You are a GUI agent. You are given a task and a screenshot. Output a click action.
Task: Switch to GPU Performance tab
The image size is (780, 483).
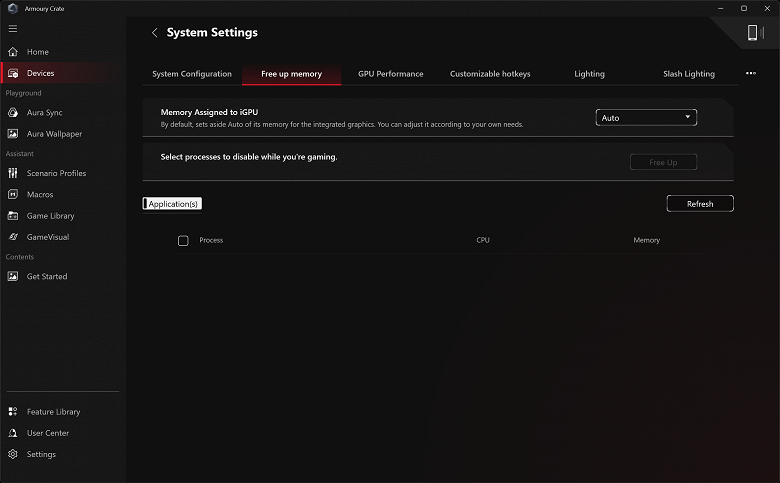tap(390, 74)
